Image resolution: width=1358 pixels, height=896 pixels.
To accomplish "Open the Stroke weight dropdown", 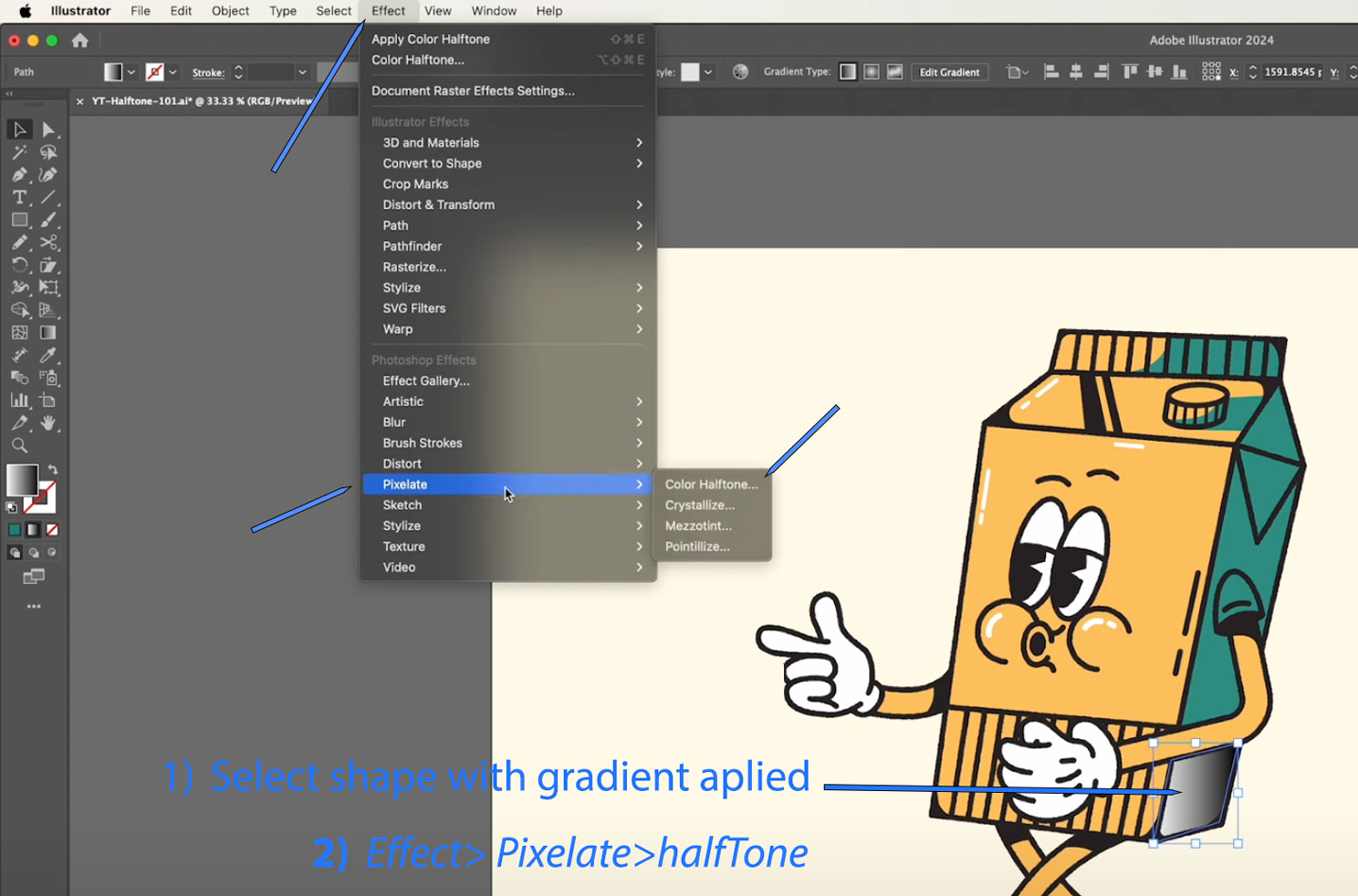I will click(302, 72).
